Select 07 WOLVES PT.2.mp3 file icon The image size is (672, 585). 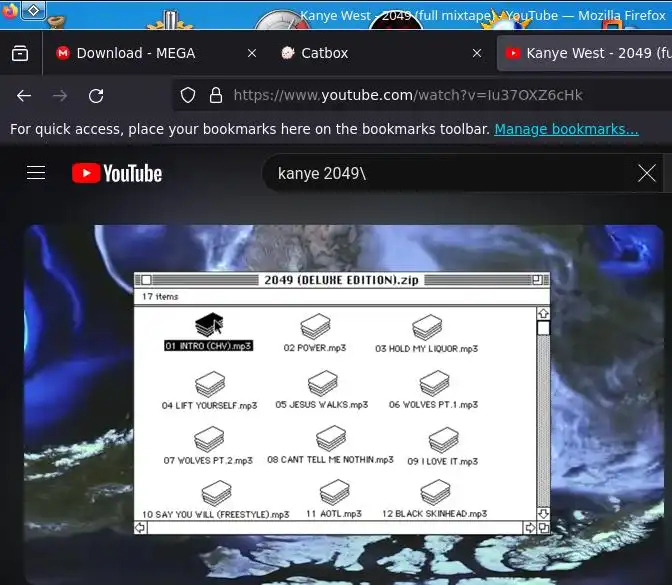[x=209, y=439]
